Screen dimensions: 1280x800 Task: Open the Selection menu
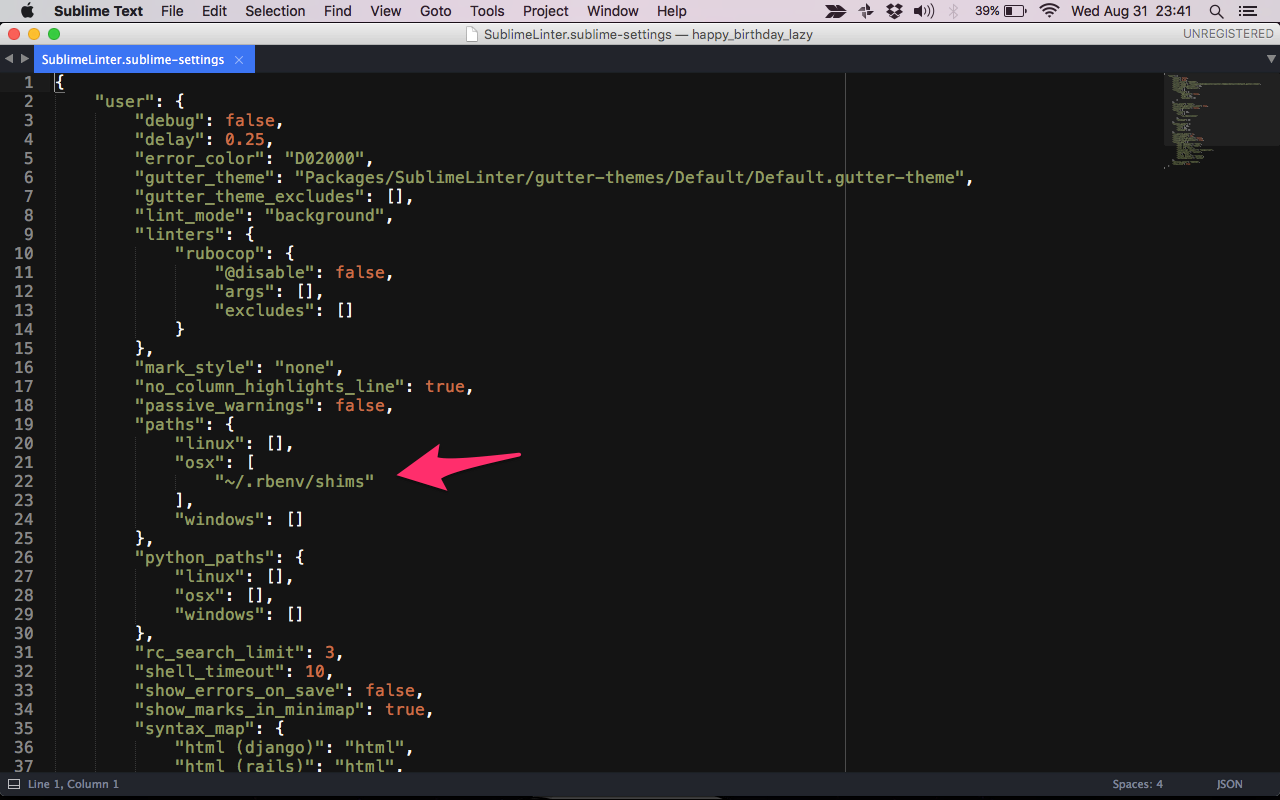tap(275, 11)
